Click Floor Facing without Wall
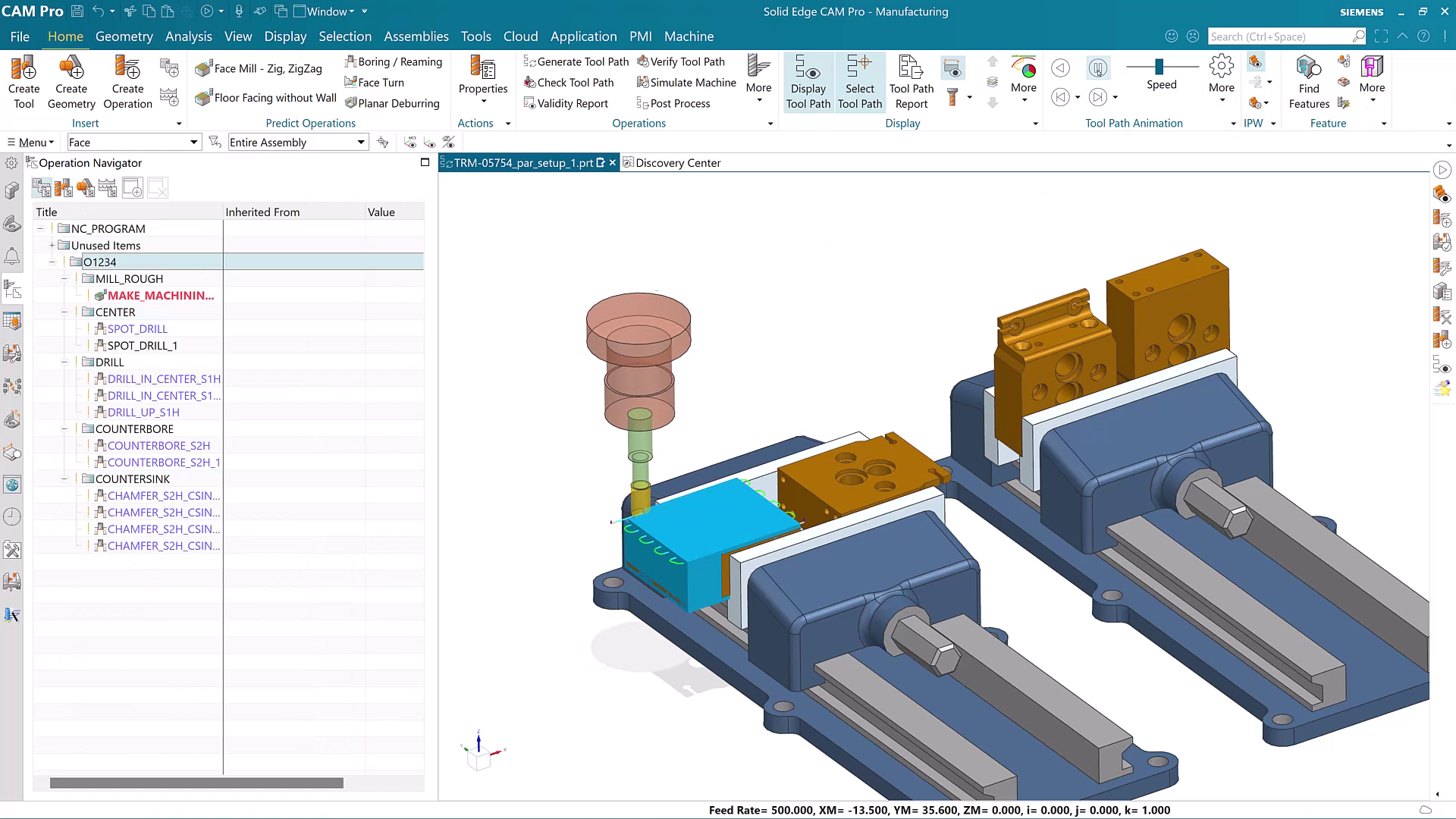Screen dimensions: 1456x819 click(265, 98)
